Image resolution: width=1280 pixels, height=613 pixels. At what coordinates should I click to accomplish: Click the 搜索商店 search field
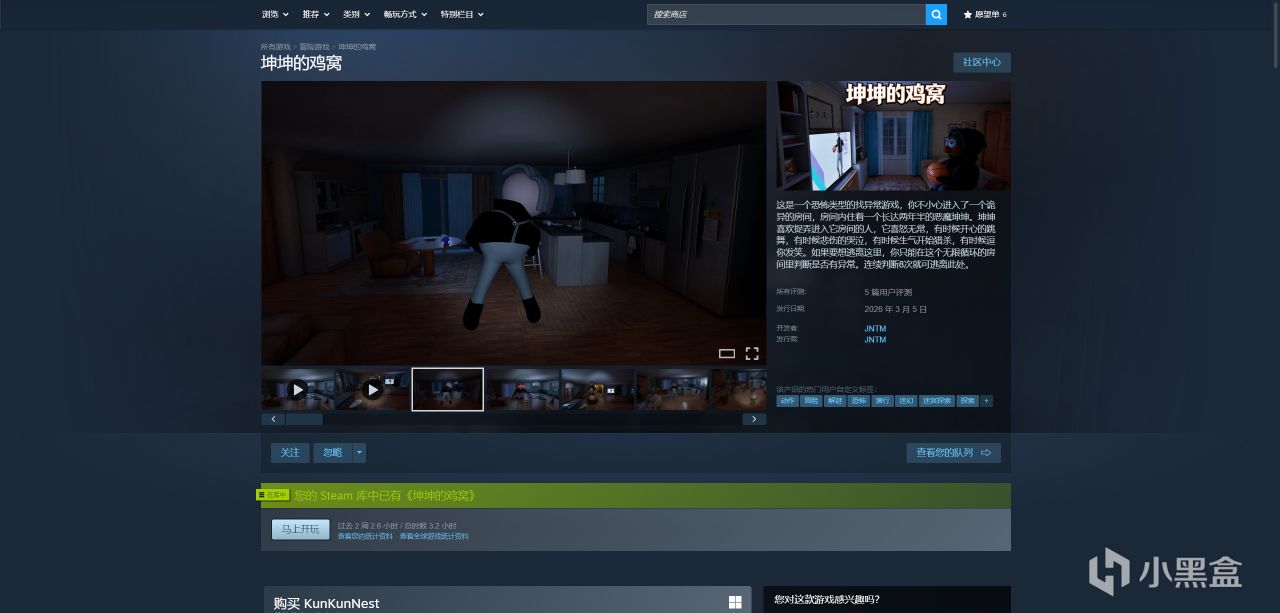(x=786, y=14)
